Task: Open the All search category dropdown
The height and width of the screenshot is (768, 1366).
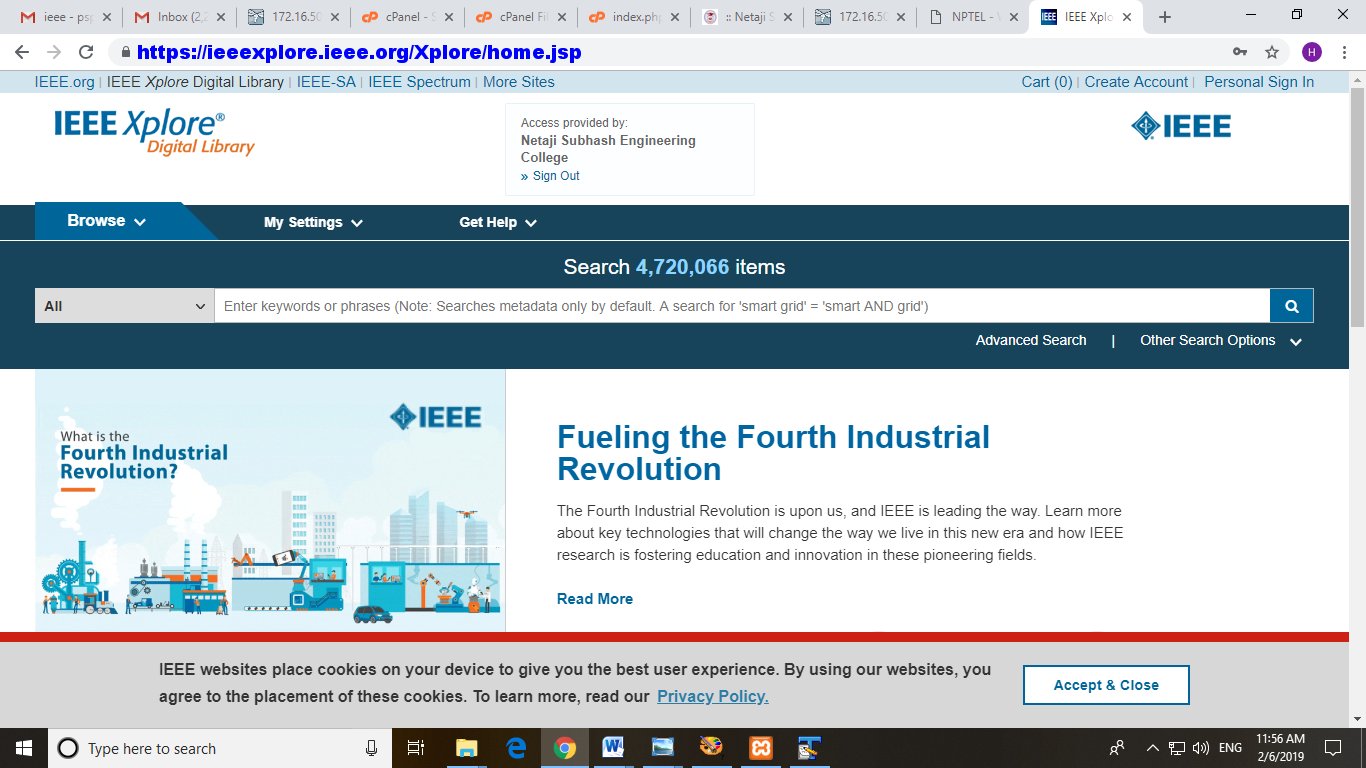Action: tap(124, 306)
